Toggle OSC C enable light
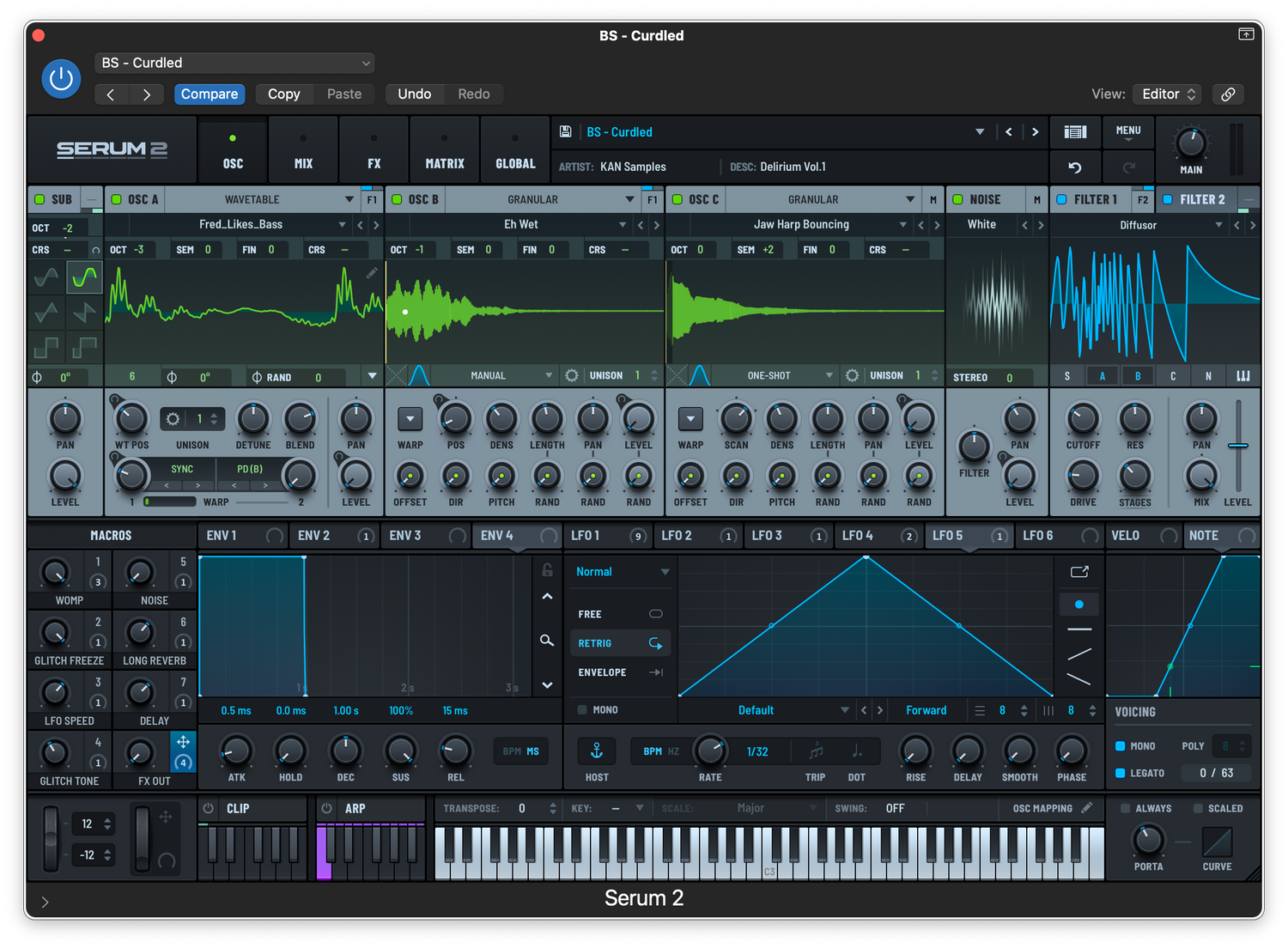1288x948 pixels. 677,199
